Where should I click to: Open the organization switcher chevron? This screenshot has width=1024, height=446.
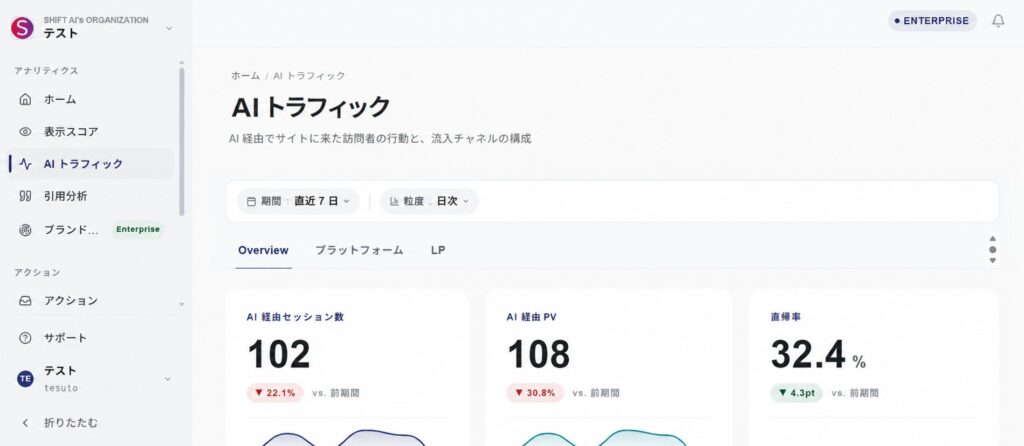click(169, 28)
